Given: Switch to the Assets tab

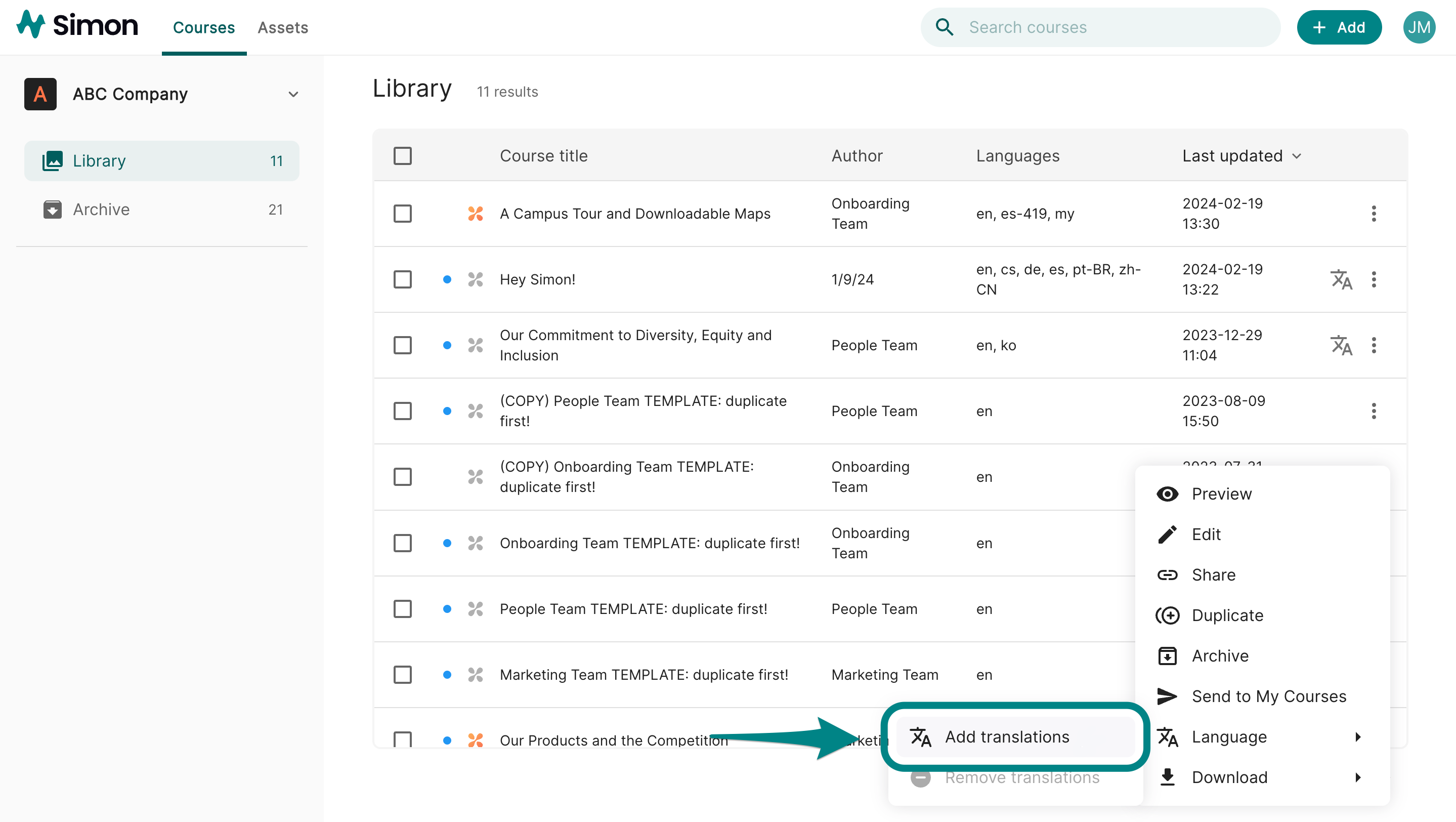Looking at the screenshot, I should [283, 27].
